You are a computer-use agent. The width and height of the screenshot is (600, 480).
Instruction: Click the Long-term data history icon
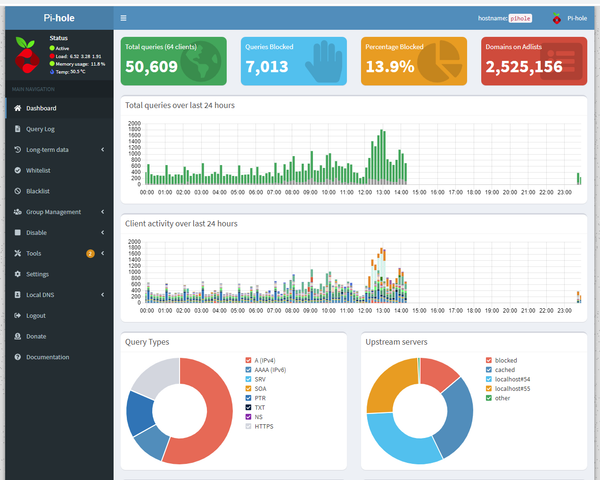[x=18, y=149]
